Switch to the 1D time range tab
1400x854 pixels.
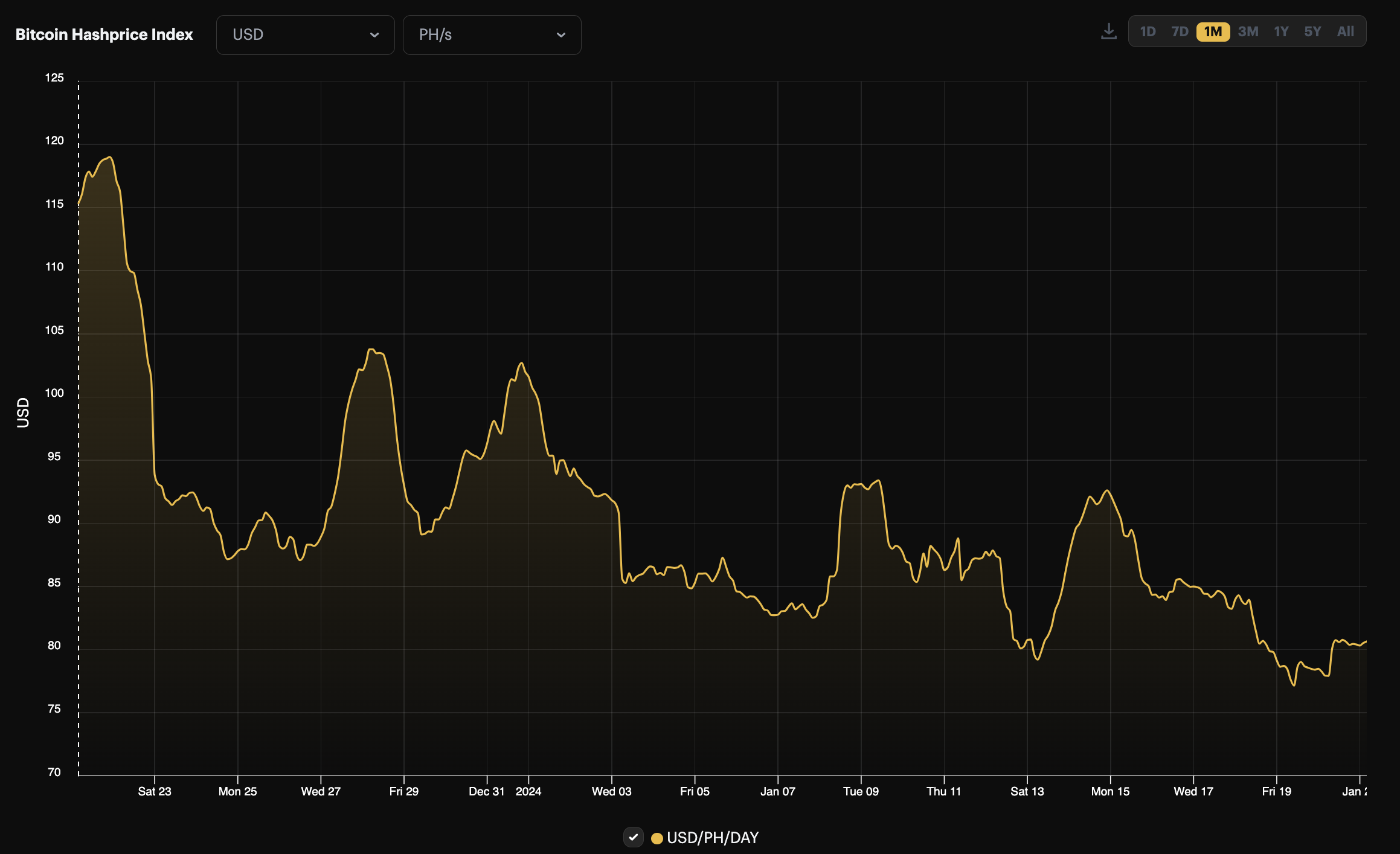(x=1148, y=31)
